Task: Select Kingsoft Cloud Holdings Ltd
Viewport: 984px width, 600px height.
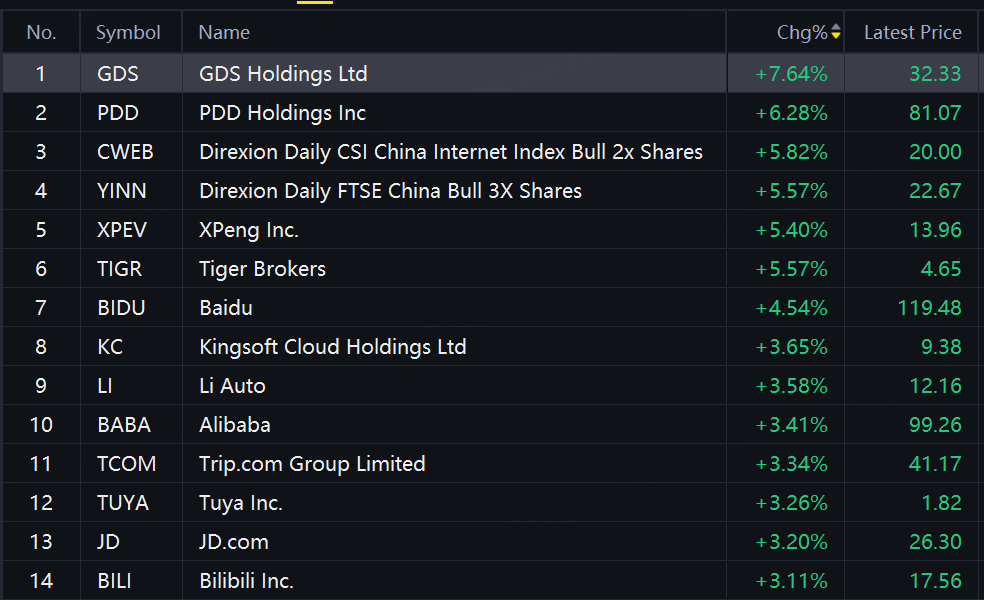Action: 490,346
